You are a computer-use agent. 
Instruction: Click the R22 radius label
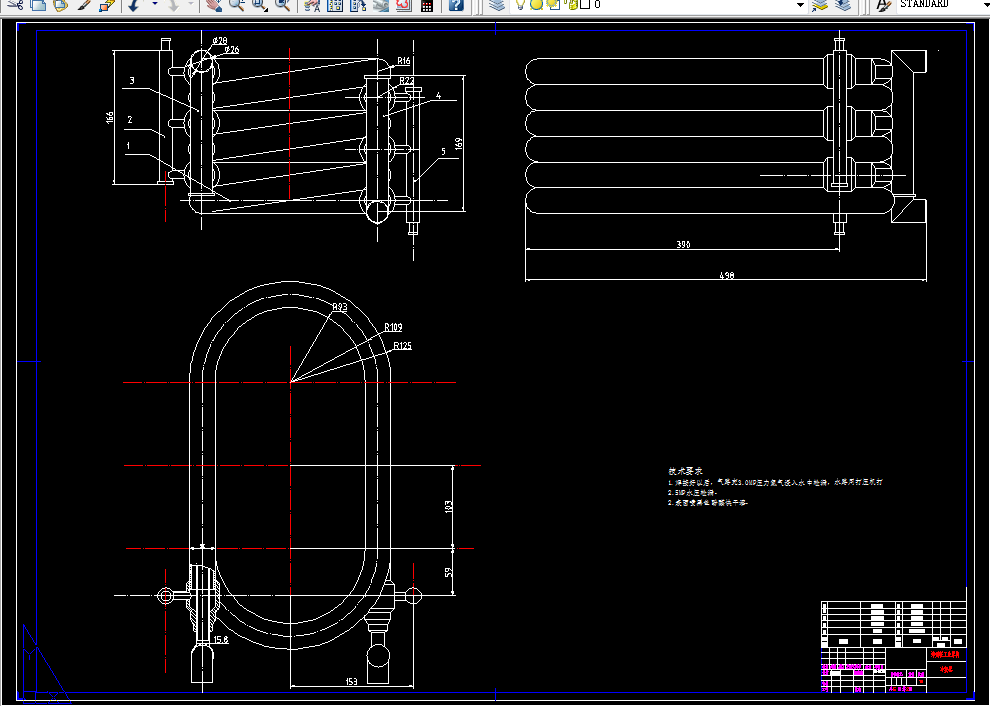click(407, 80)
